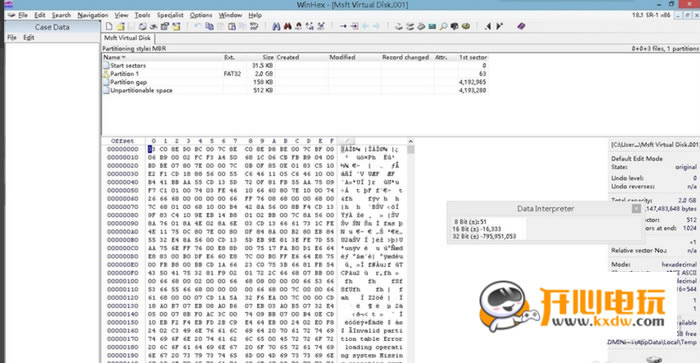Click the purple icon at toolbar end

coord(521,27)
